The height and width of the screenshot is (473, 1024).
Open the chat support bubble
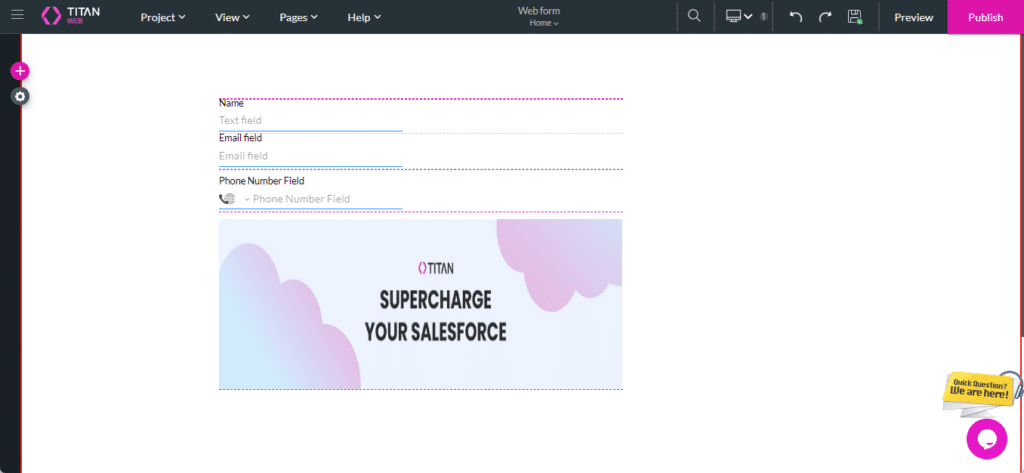point(986,439)
